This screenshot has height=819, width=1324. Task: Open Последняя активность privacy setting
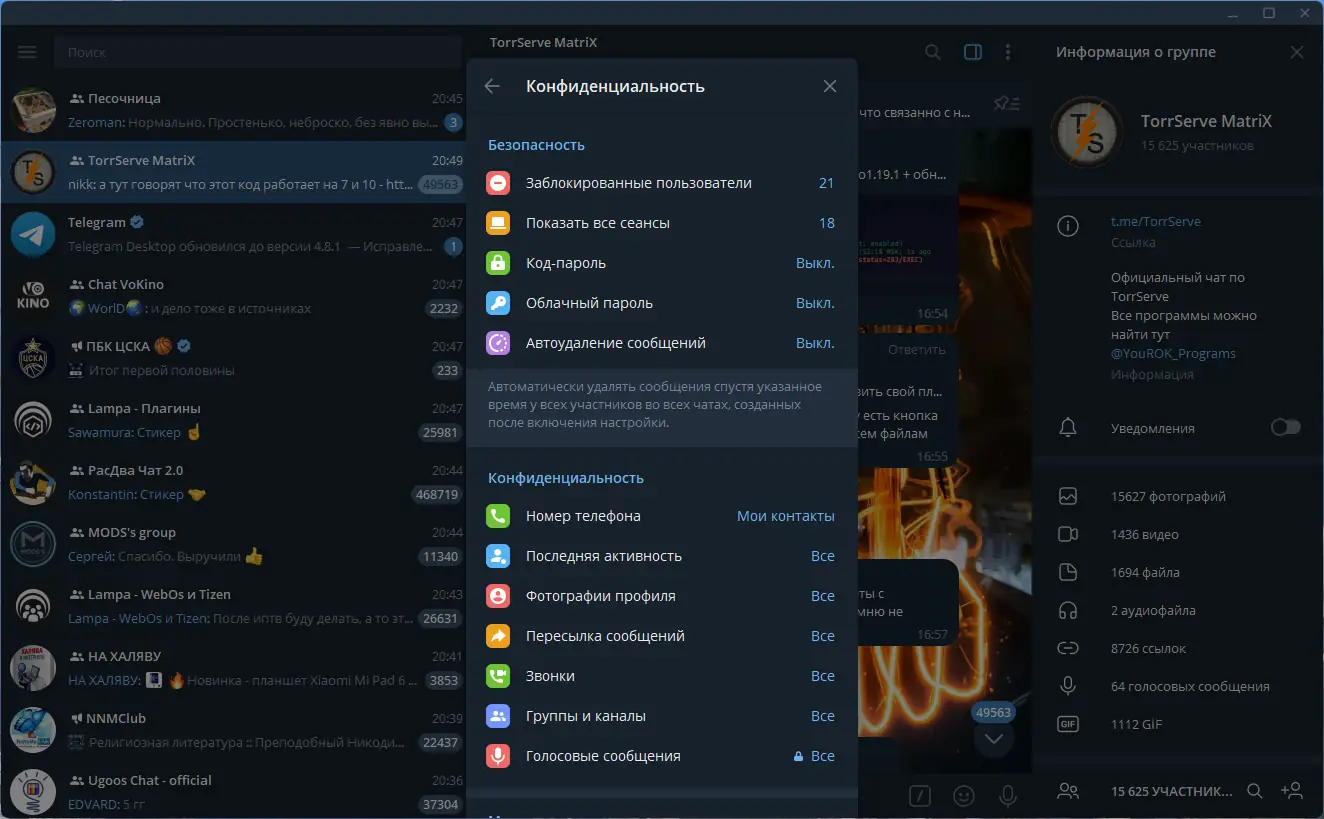point(661,556)
